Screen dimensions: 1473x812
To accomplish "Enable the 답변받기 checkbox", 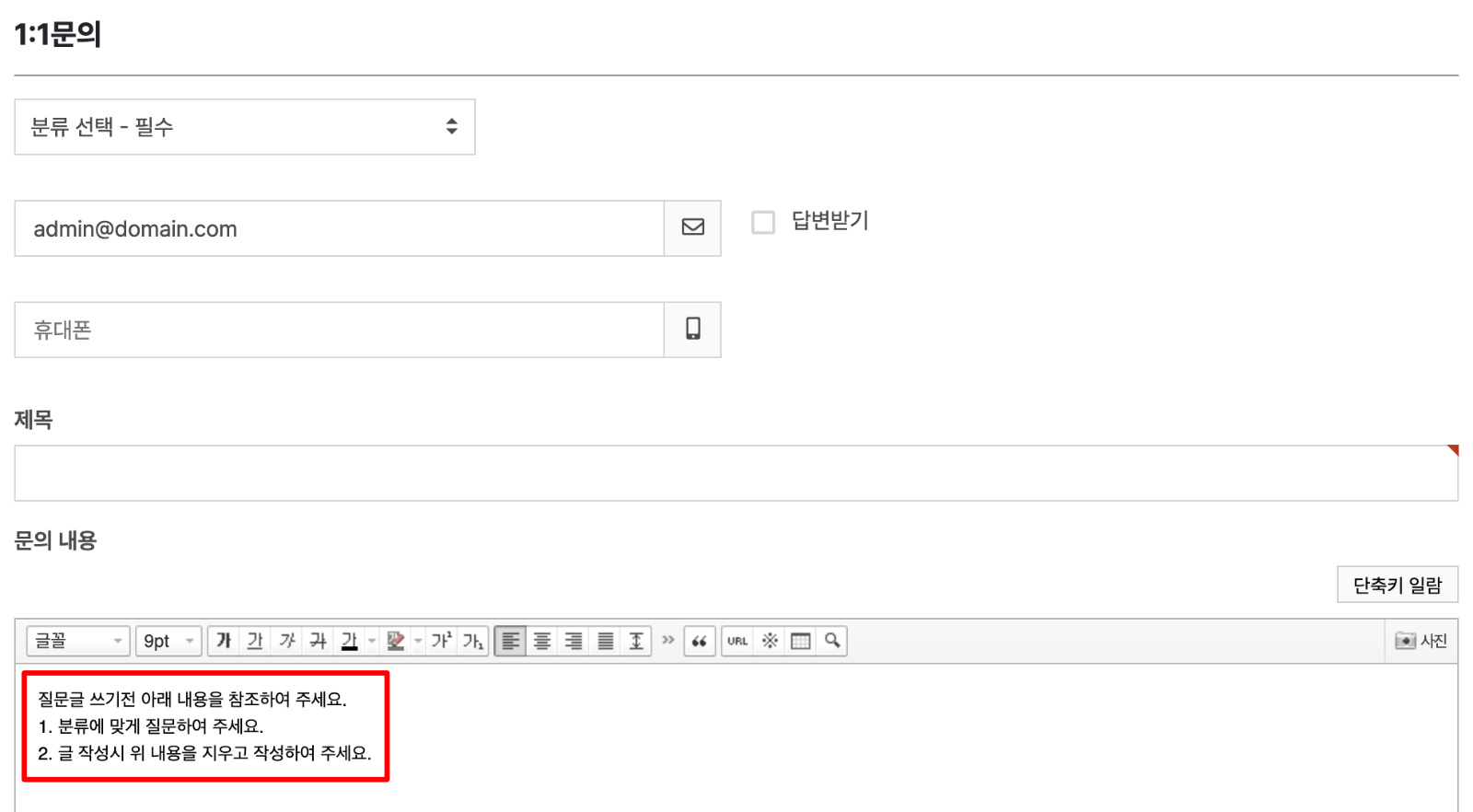I will [763, 222].
